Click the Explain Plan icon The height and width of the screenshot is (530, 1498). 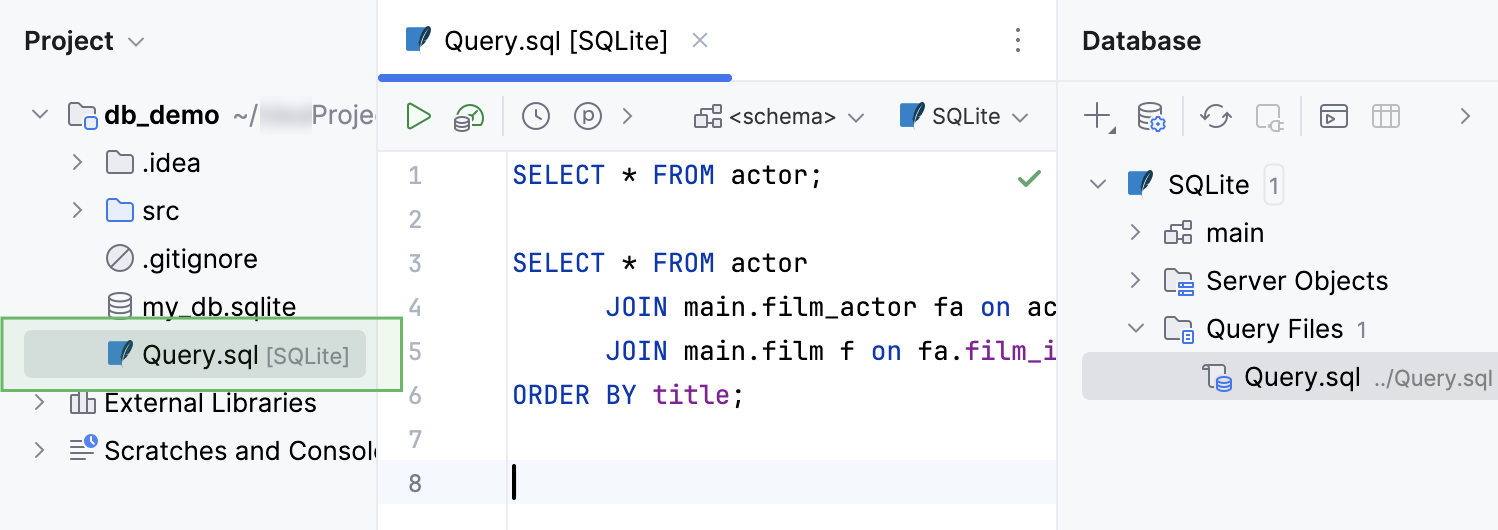tap(468, 117)
